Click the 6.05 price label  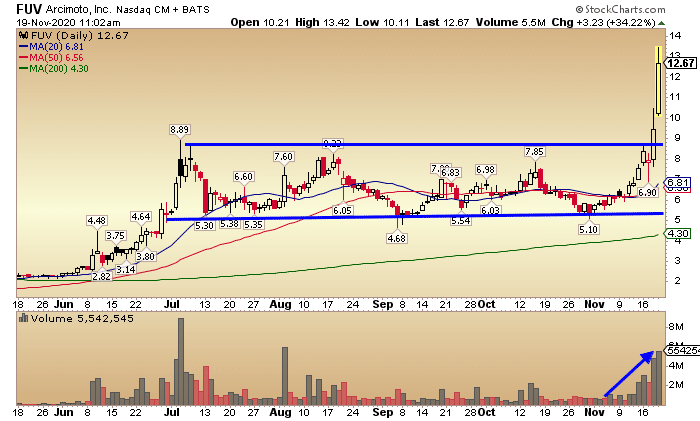pyautogui.click(x=342, y=210)
